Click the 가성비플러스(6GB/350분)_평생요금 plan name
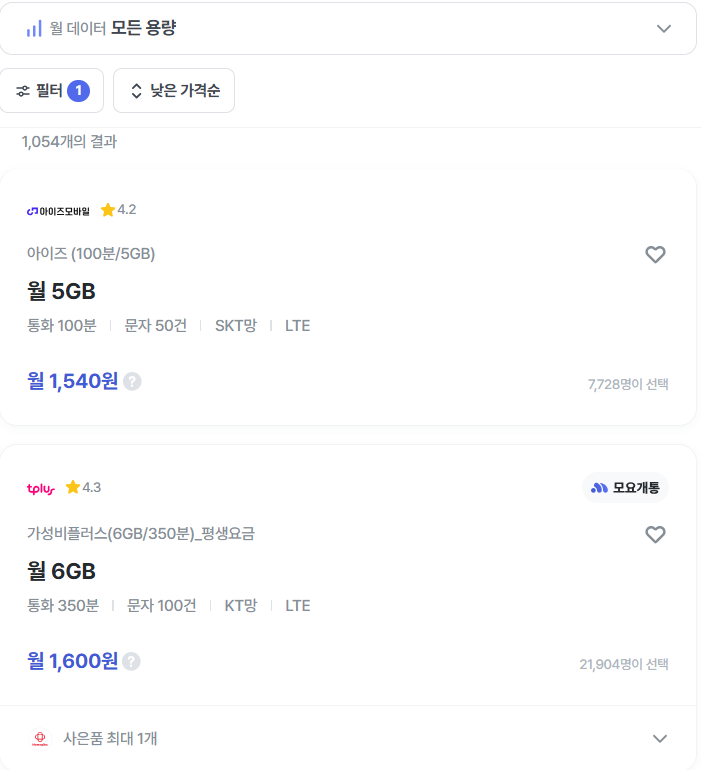This screenshot has height=770, width=701. (x=141, y=534)
